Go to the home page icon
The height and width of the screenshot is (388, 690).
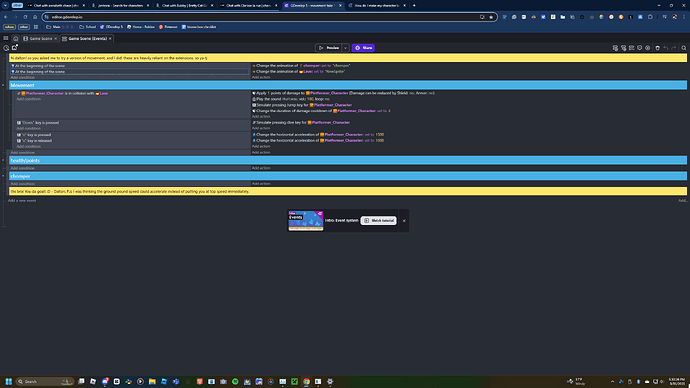pyautogui.click(x=15, y=38)
